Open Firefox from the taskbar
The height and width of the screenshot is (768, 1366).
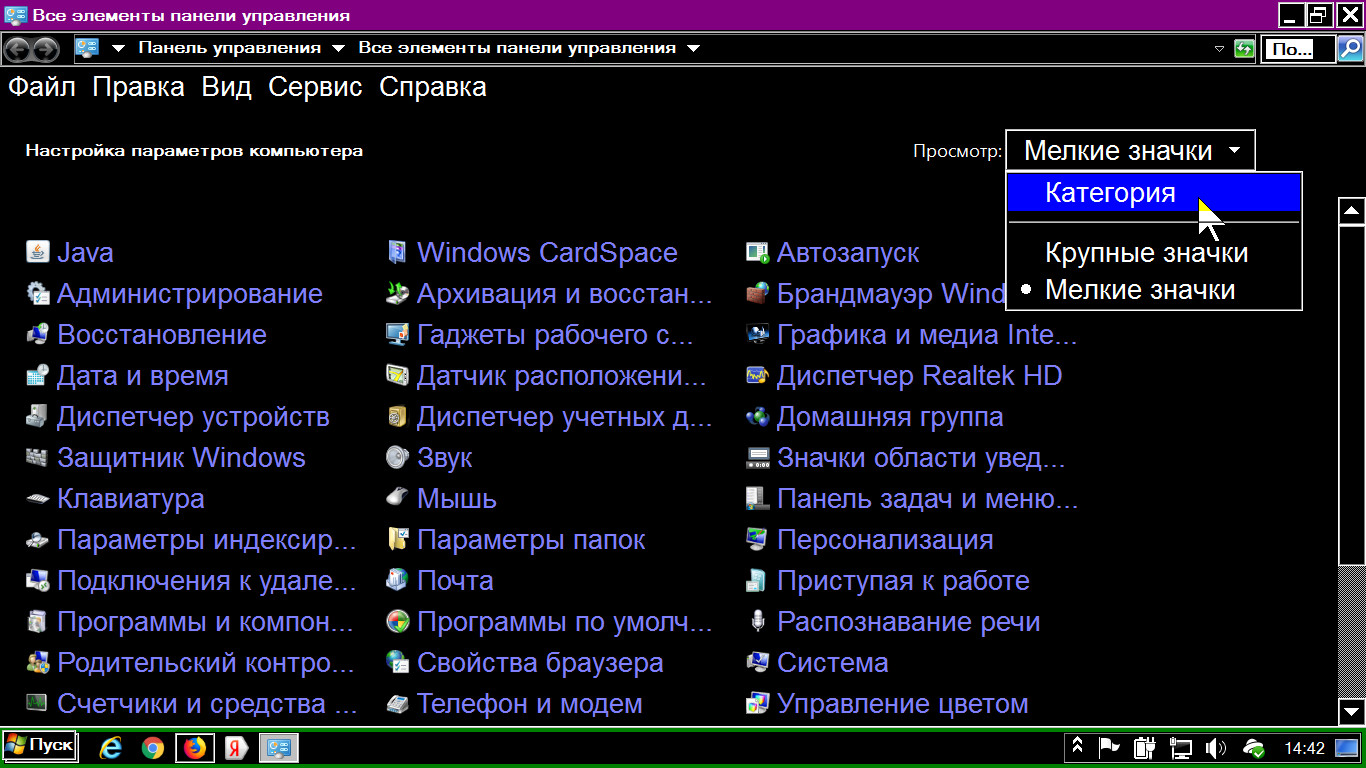[x=195, y=747]
